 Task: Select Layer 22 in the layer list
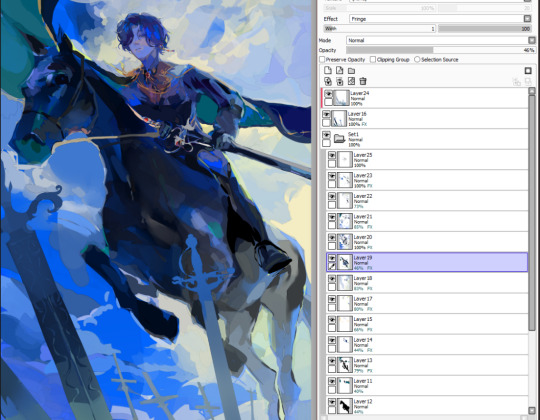[427, 201]
